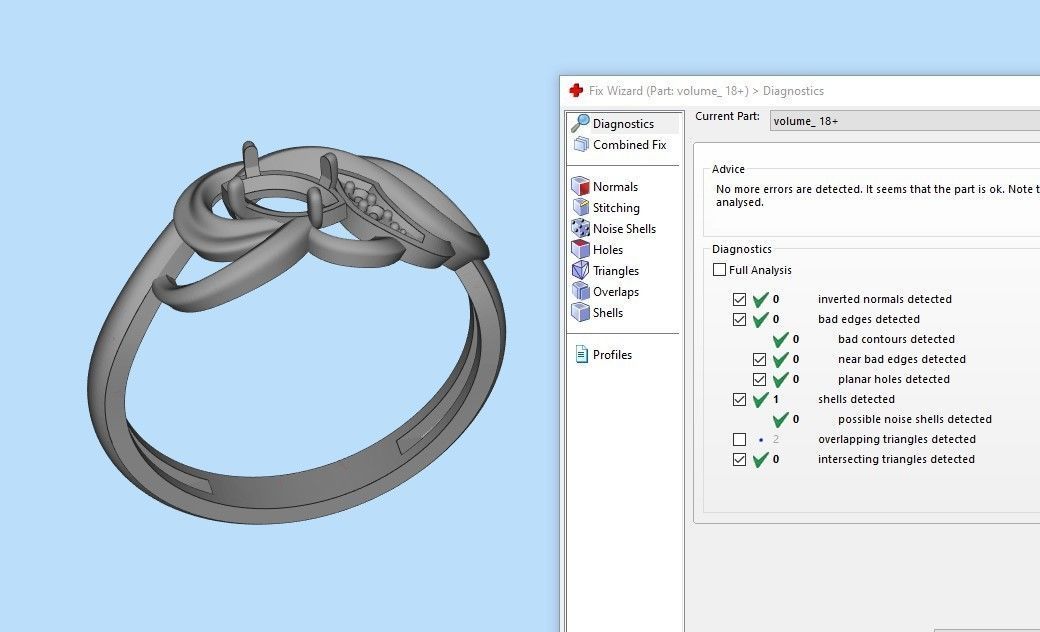The width and height of the screenshot is (1040, 632).
Task: Click the 'possible noise shells detected' label
Action: click(x=915, y=419)
